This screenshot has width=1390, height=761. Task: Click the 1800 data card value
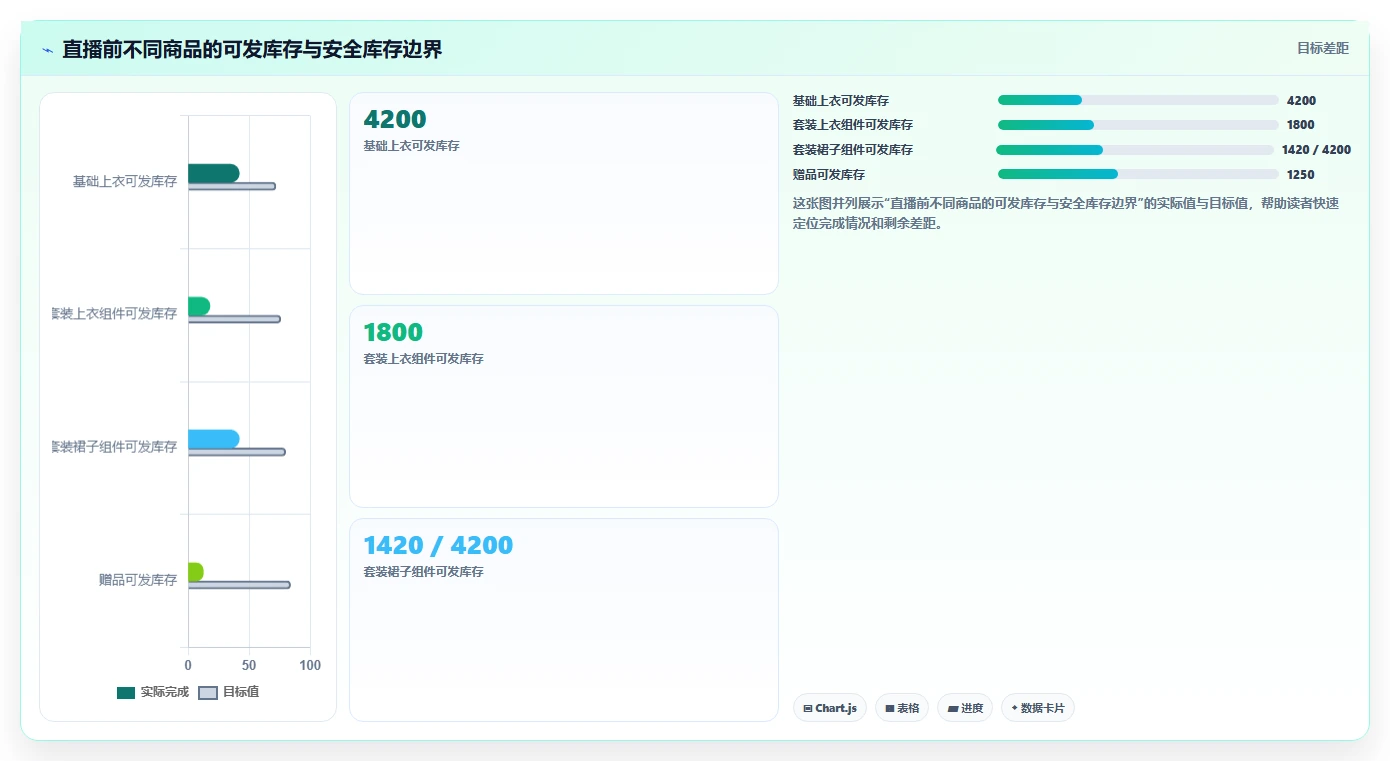[x=393, y=333]
